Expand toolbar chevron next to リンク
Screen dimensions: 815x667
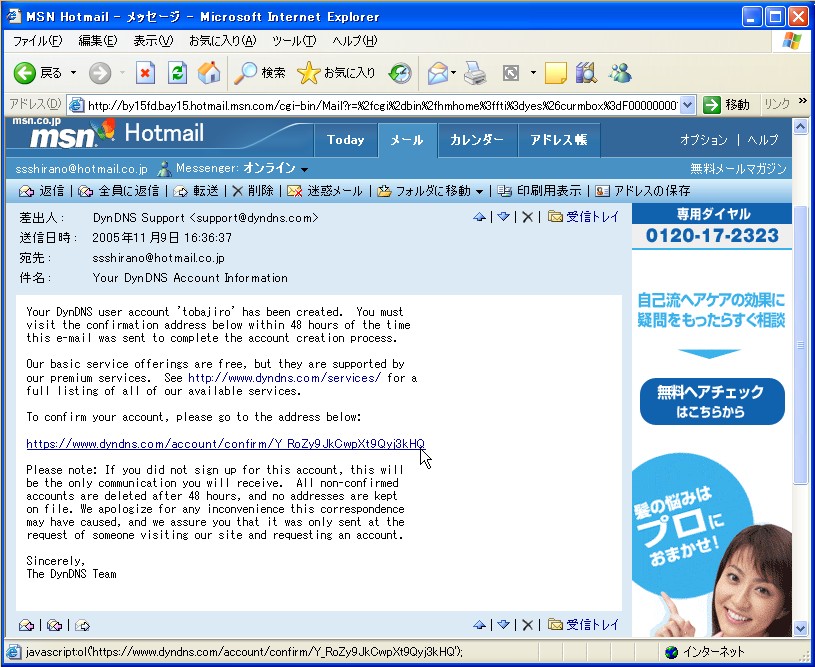point(803,101)
